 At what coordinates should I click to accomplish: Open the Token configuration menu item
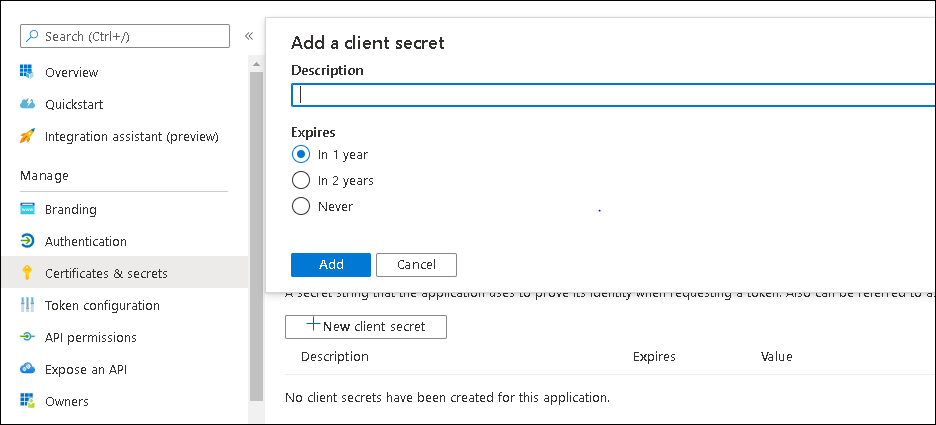pos(102,305)
